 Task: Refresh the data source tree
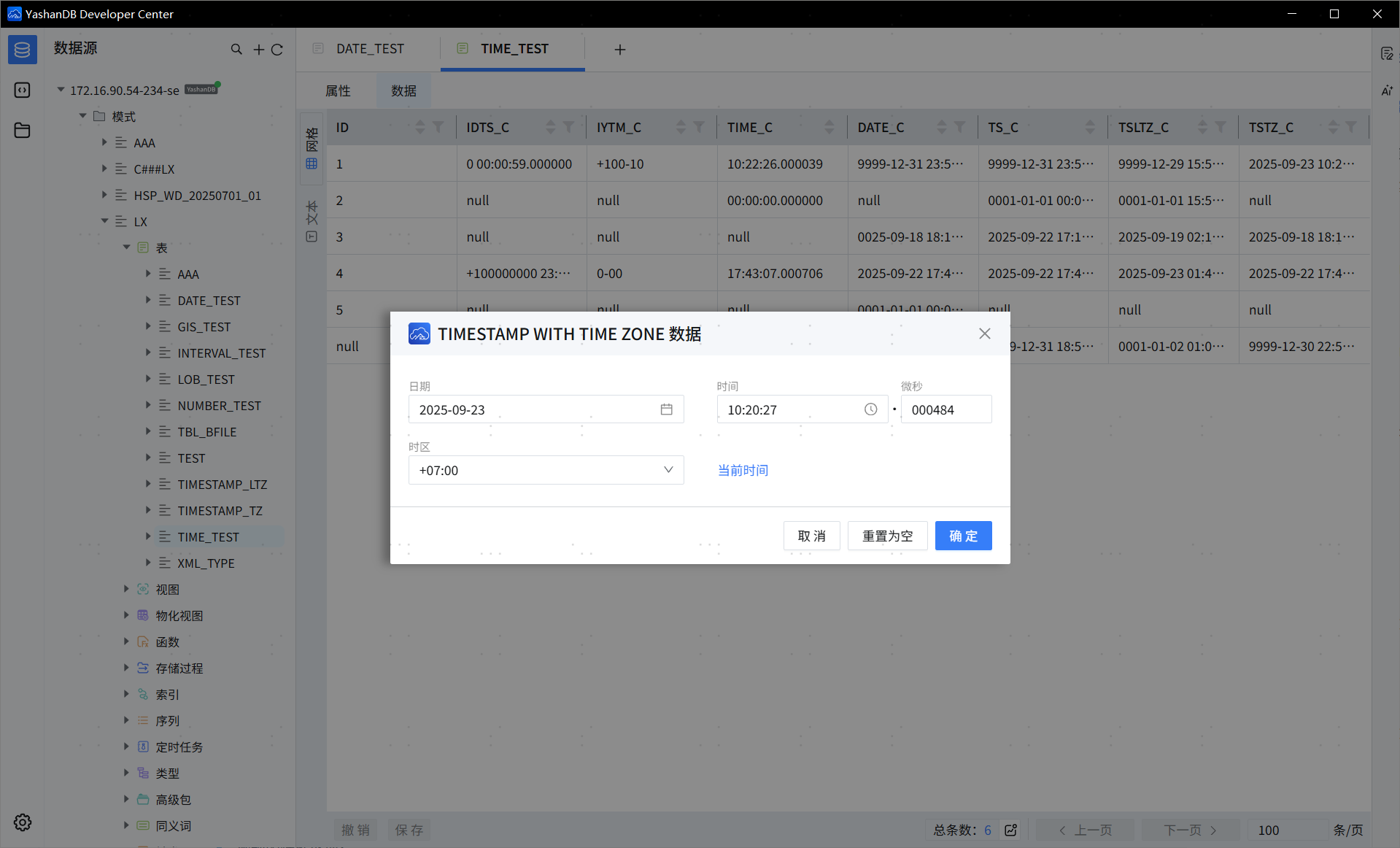click(277, 50)
